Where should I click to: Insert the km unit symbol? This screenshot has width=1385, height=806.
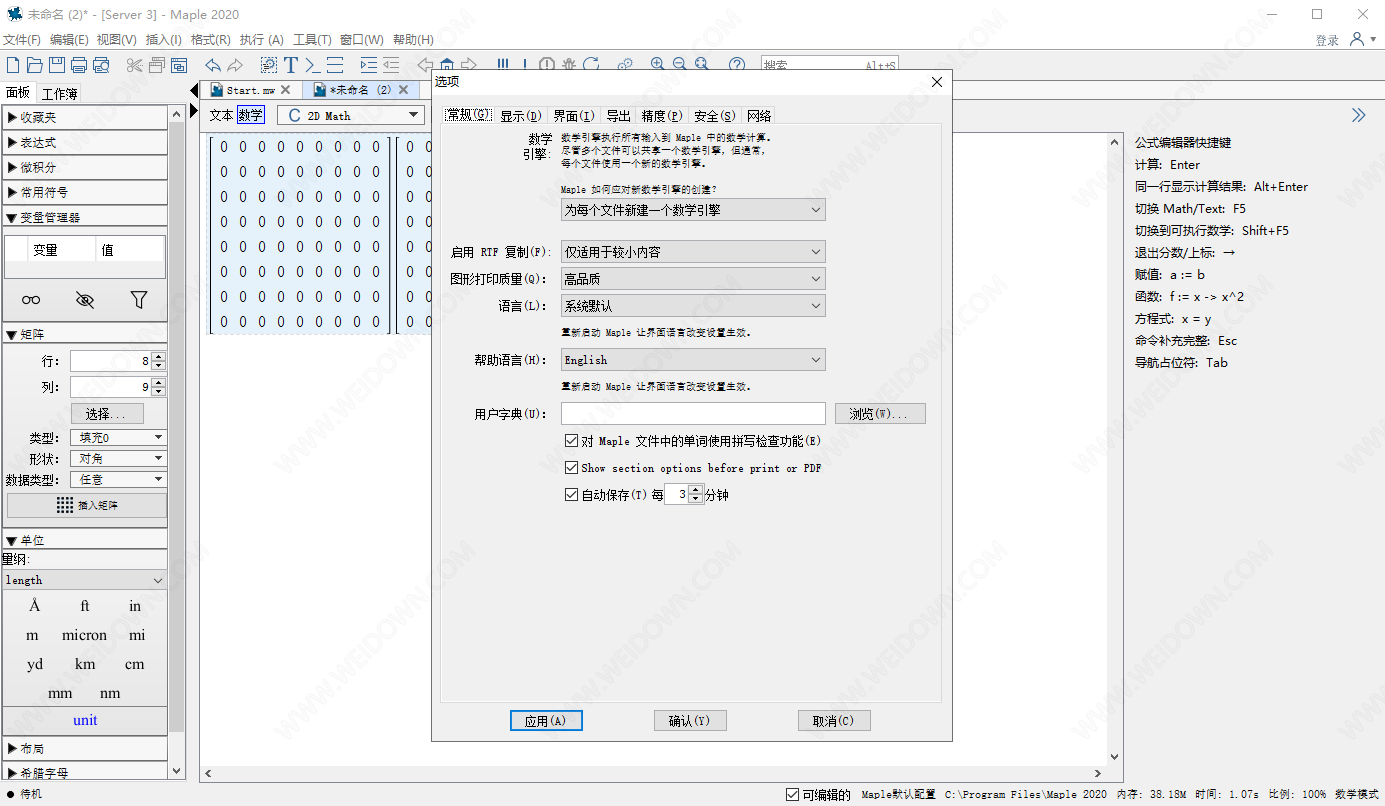[x=85, y=664]
